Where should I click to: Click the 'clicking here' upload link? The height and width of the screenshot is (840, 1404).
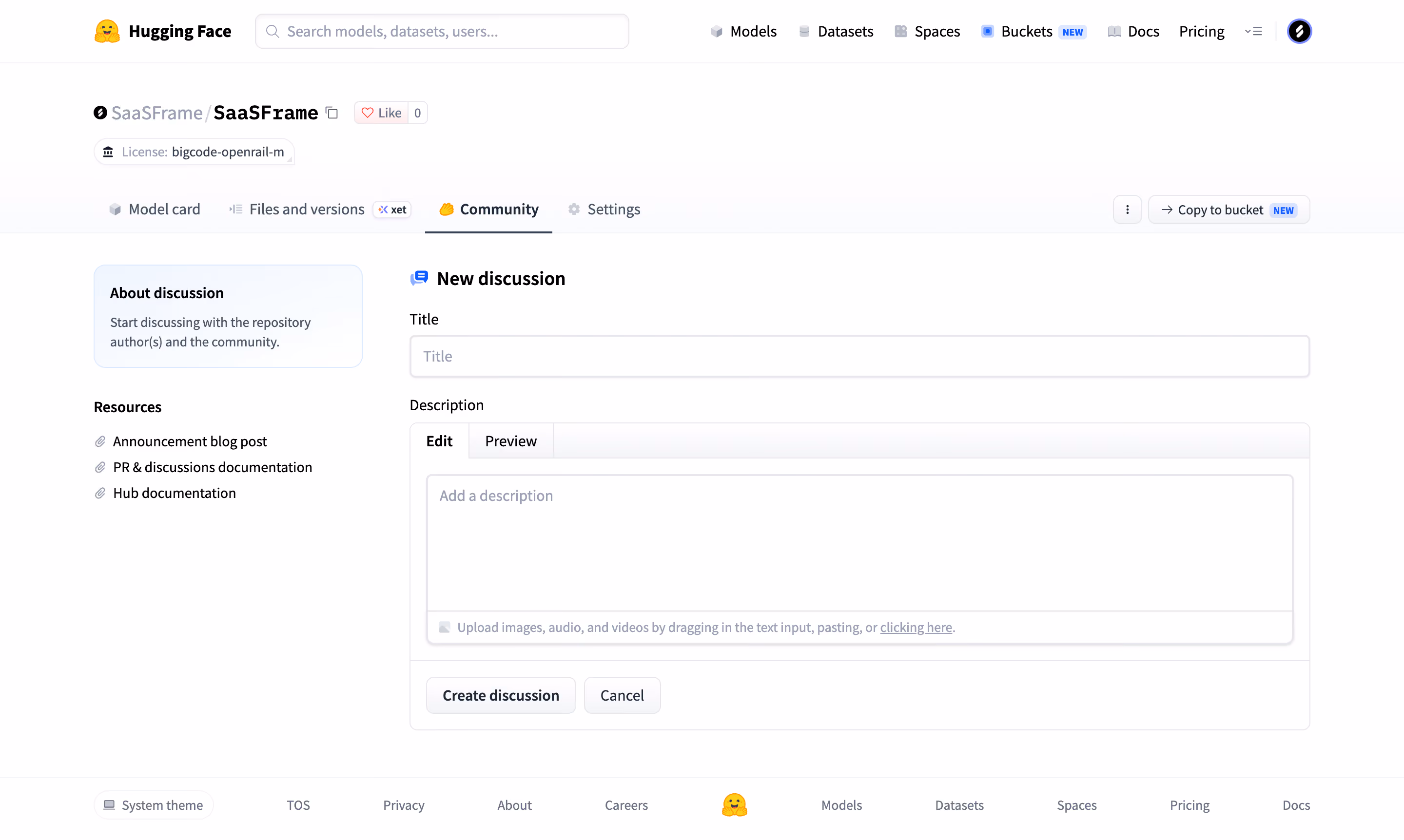(x=916, y=627)
